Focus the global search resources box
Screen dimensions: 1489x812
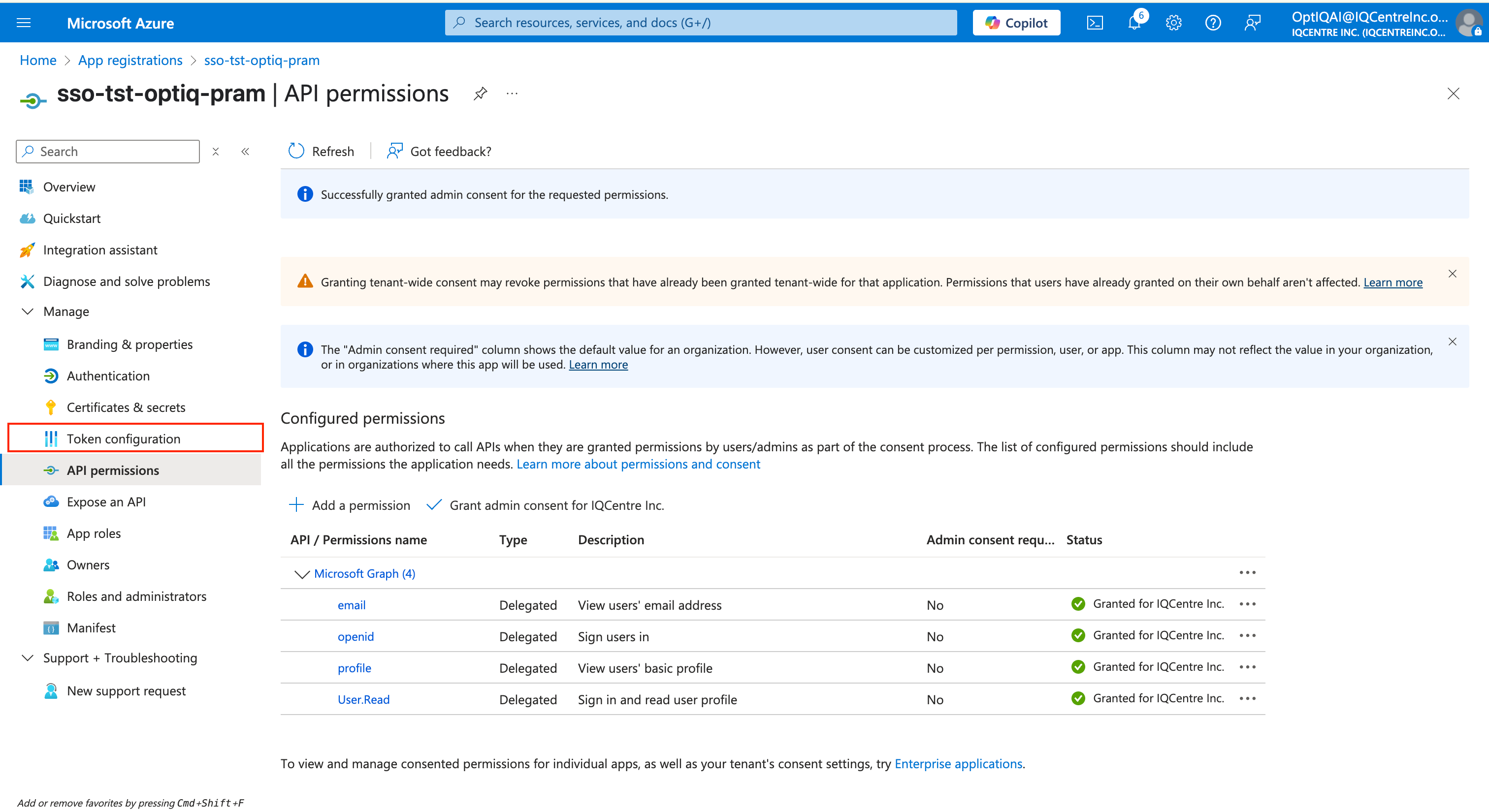701,23
